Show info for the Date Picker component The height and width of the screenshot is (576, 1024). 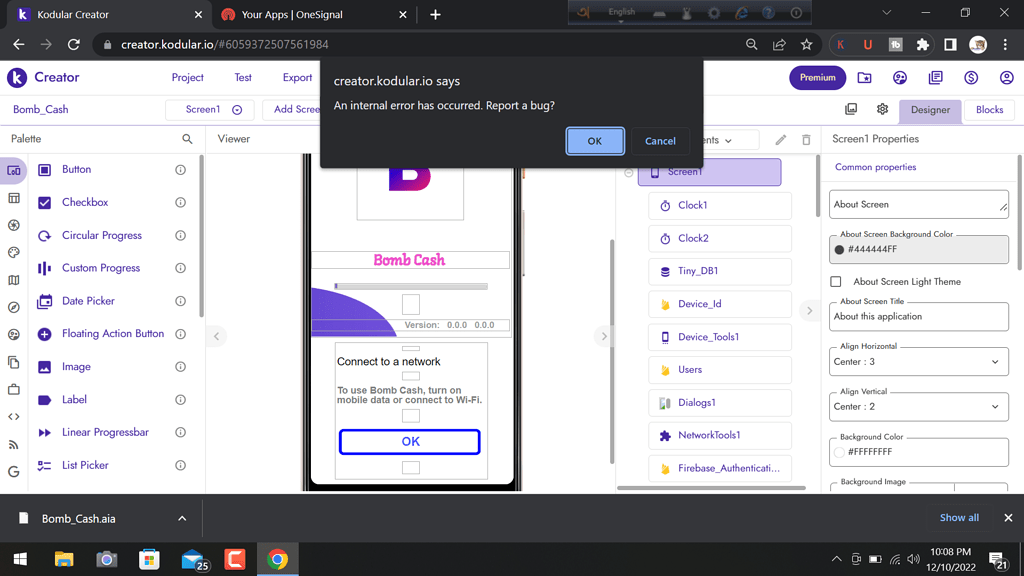[180, 301]
